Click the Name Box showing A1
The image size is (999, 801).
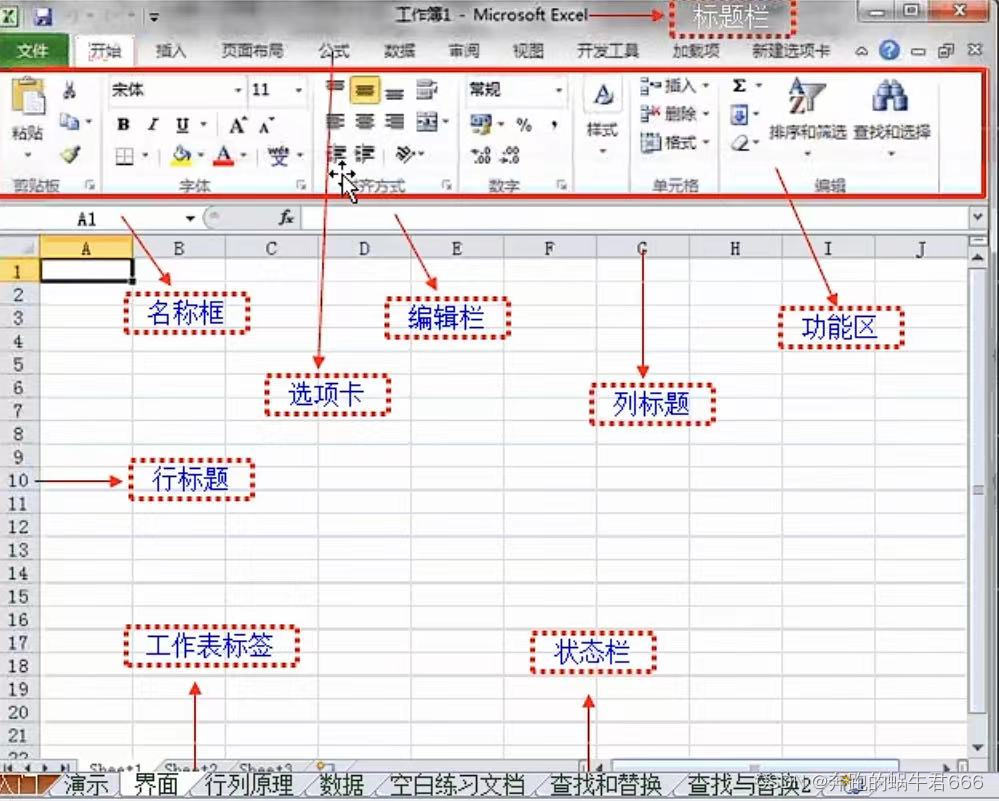tap(92, 219)
